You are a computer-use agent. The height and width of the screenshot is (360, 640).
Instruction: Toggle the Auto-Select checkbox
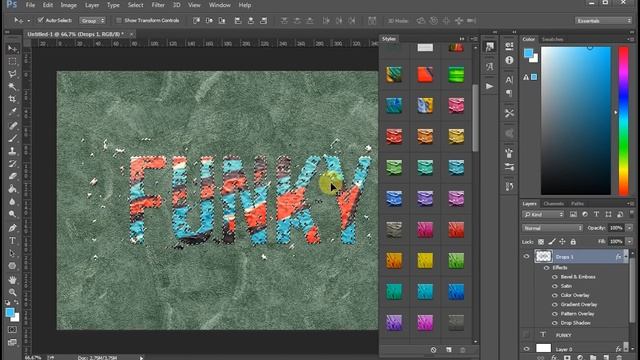click(40, 20)
